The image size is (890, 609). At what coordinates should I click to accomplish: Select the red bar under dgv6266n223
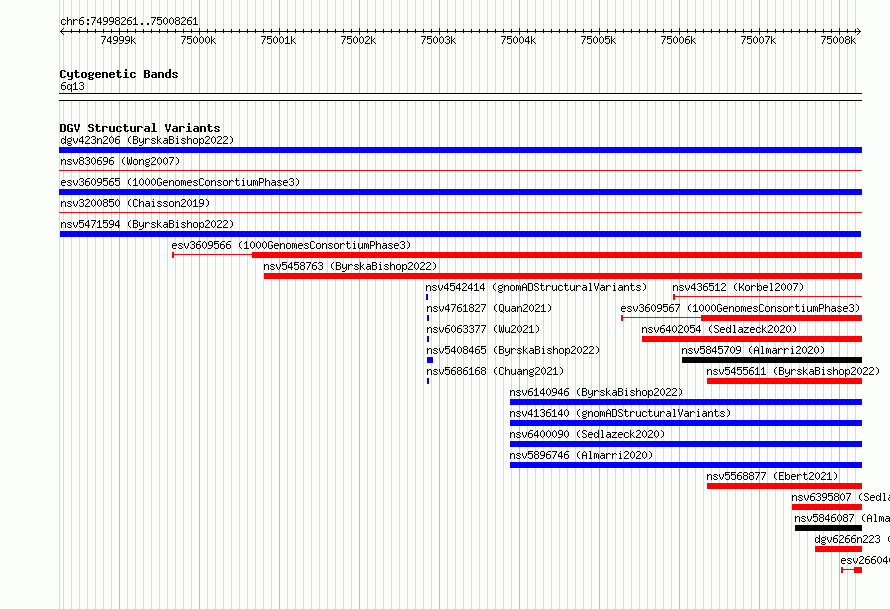tap(838, 549)
